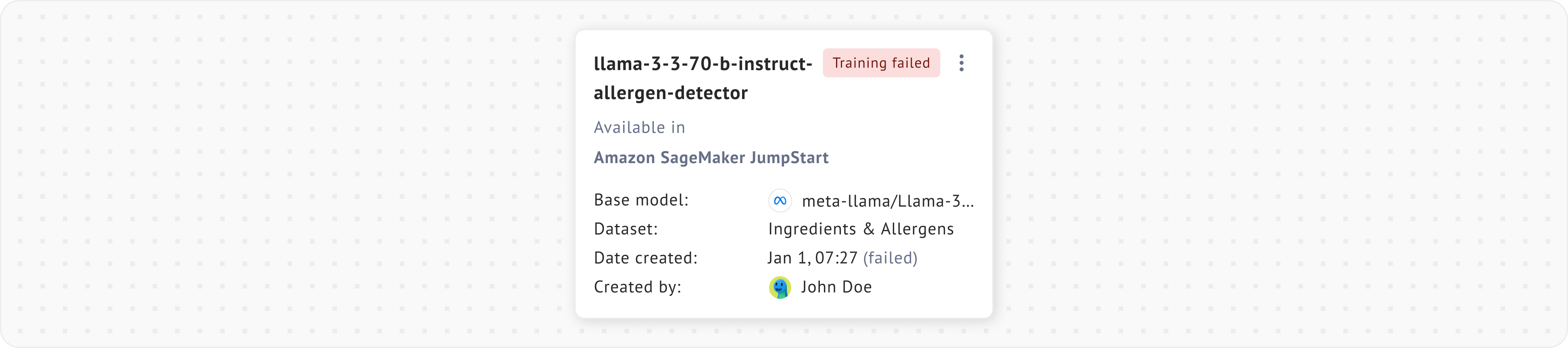Image resolution: width=1568 pixels, height=348 pixels.
Task: Click the llama-3-3-70-b-instruct- title line
Action: point(703,64)
